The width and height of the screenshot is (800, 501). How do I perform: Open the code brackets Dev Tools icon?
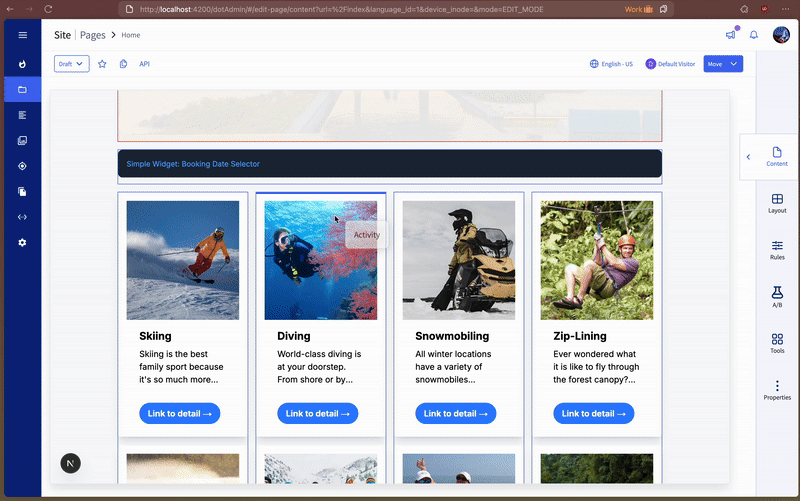(x=22, y=217)
